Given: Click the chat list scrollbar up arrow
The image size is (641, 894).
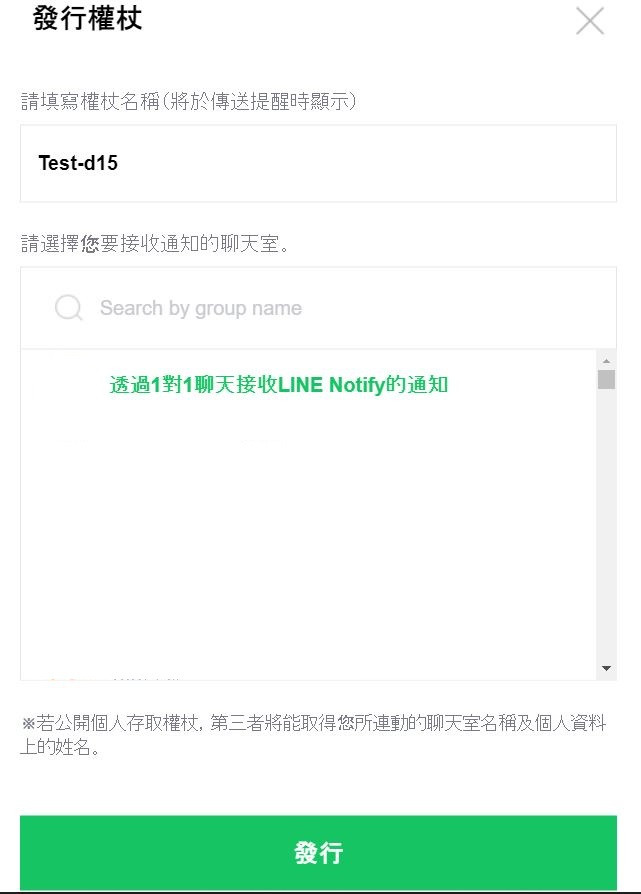Looking at the screenshot, I should pyautogui.click(x=606, y=360).
